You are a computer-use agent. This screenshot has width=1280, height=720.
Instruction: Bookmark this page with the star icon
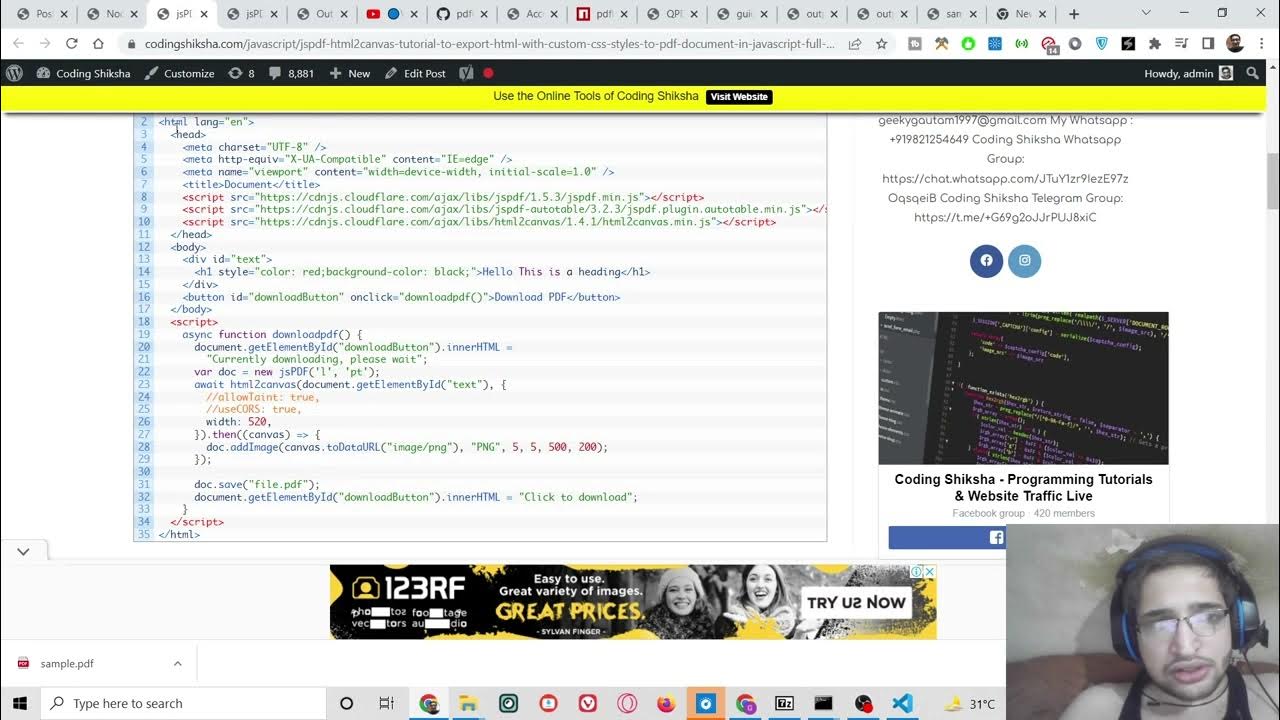tap(881, 44)
